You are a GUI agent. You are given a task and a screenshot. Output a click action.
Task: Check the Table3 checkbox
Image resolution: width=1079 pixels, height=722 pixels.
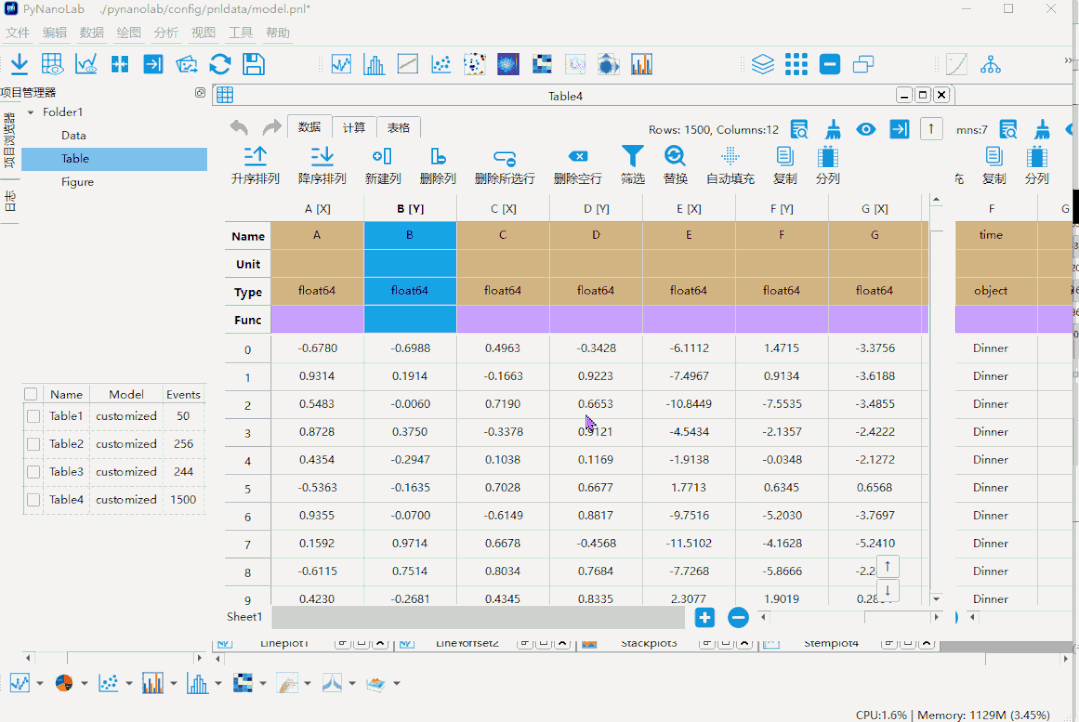coord(33,472)
